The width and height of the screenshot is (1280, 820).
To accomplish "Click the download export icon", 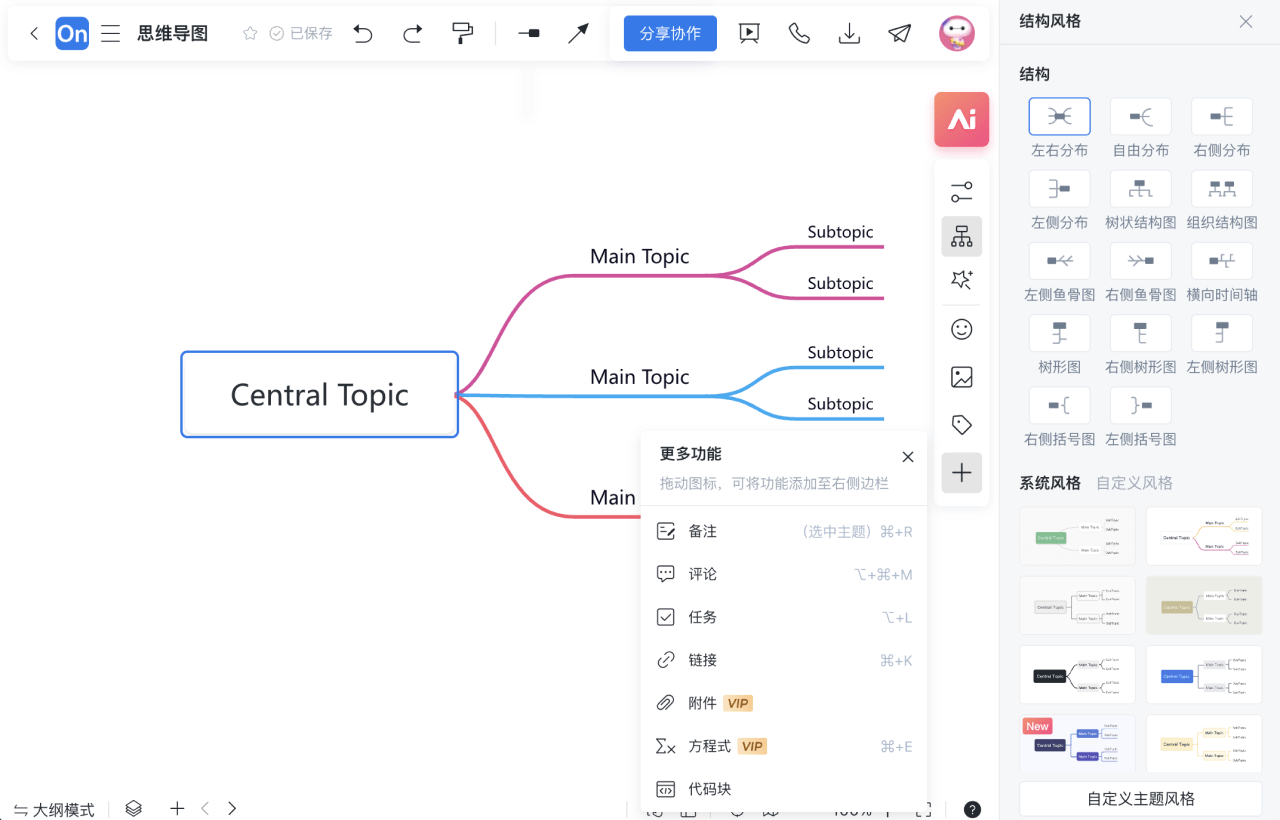I will tap(849, 34).
